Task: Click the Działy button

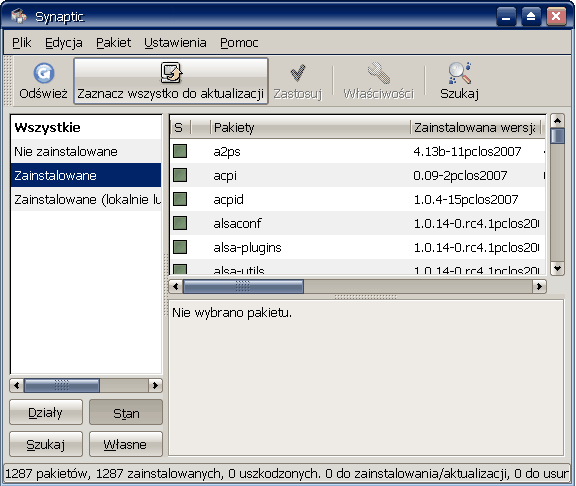Action: 46,412
